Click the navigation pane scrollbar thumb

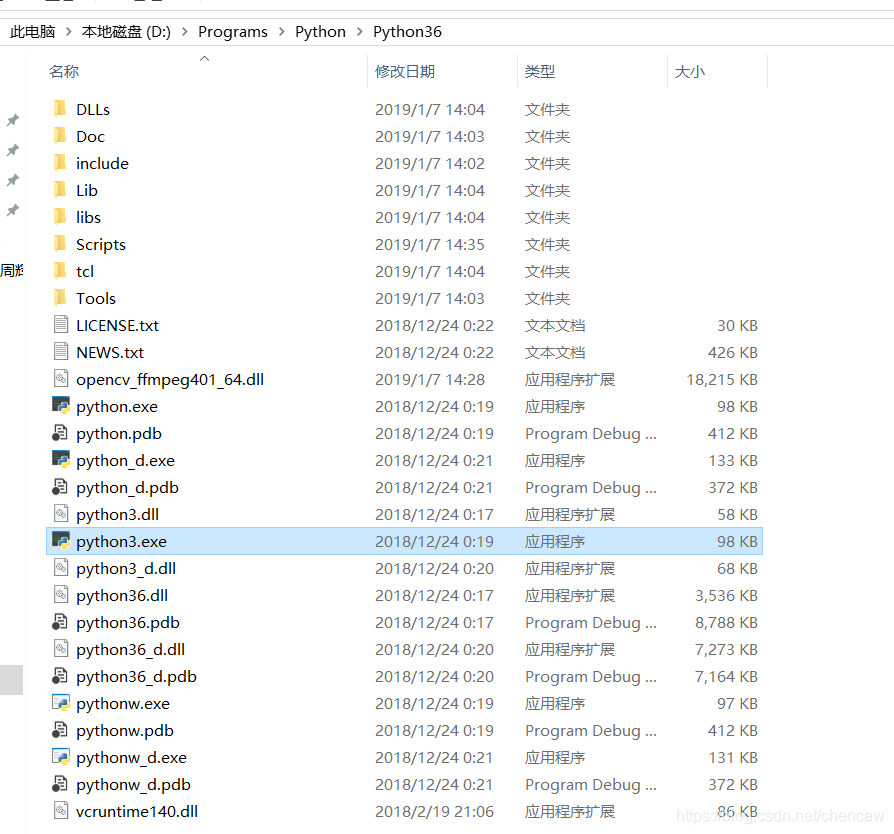11,680
